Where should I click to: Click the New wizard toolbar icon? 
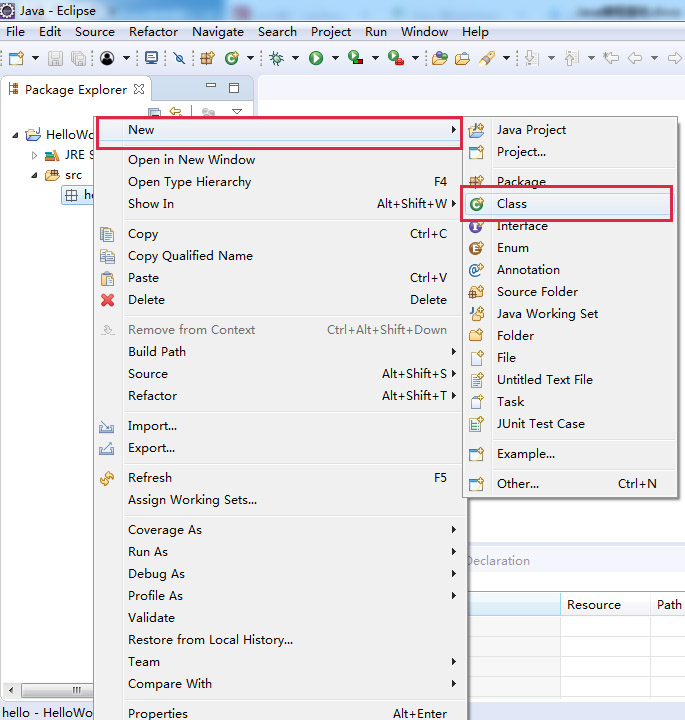(17, 58)
